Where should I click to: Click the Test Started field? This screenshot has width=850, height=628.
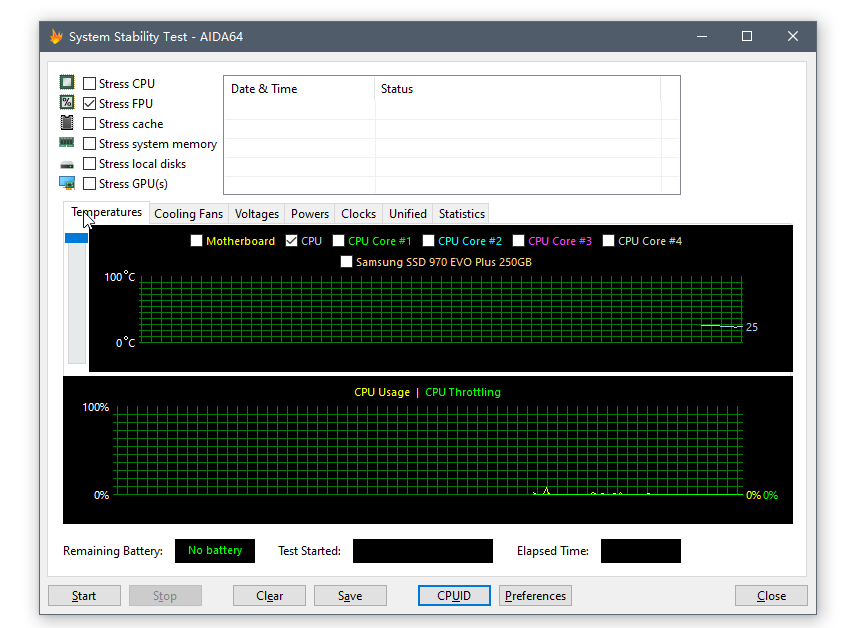[423, 550]
